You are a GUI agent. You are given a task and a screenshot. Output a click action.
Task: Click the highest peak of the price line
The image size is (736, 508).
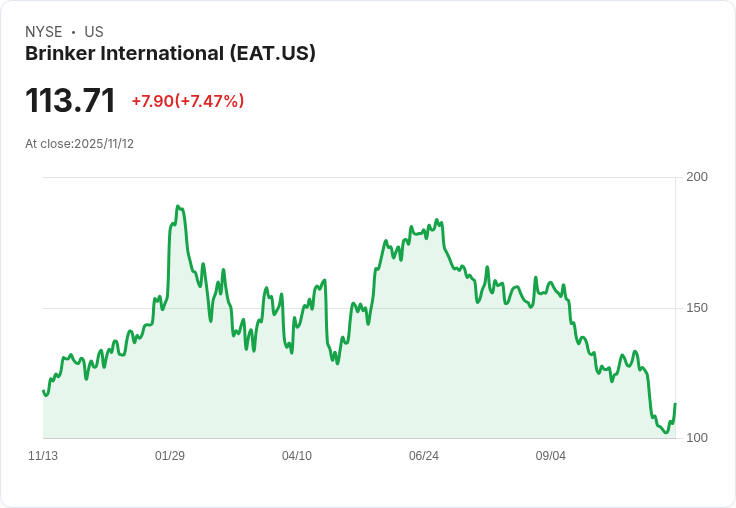coord(177,206)
